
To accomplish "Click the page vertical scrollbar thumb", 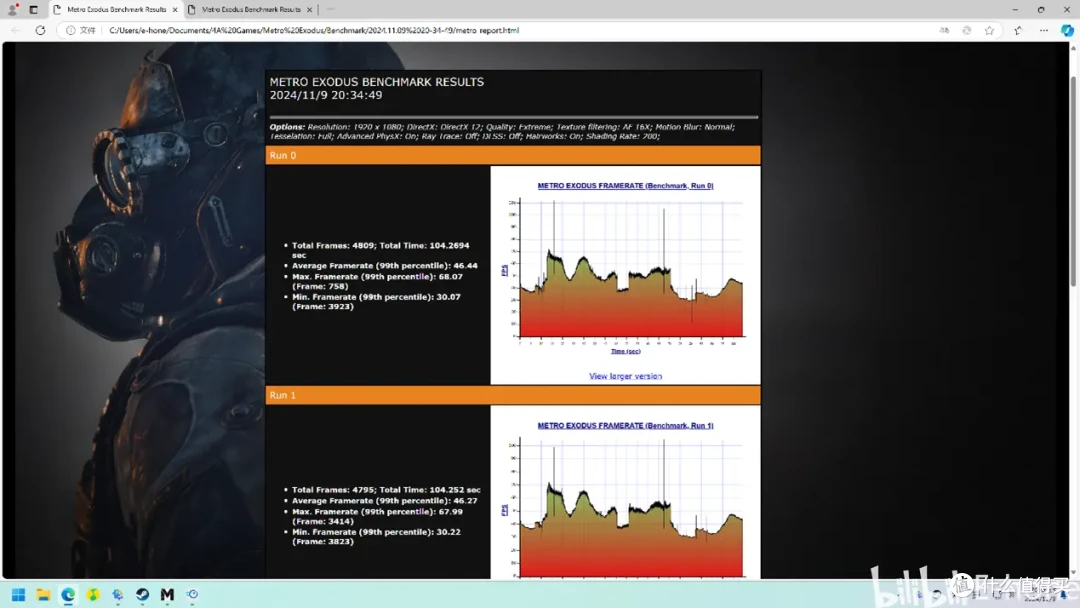I will click(1072, 181).
